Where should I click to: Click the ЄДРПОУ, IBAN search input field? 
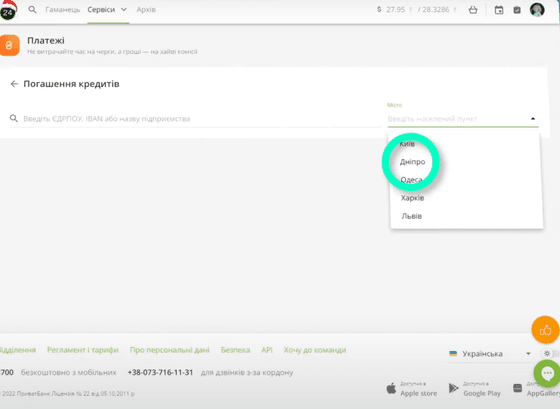coord(195,119)
